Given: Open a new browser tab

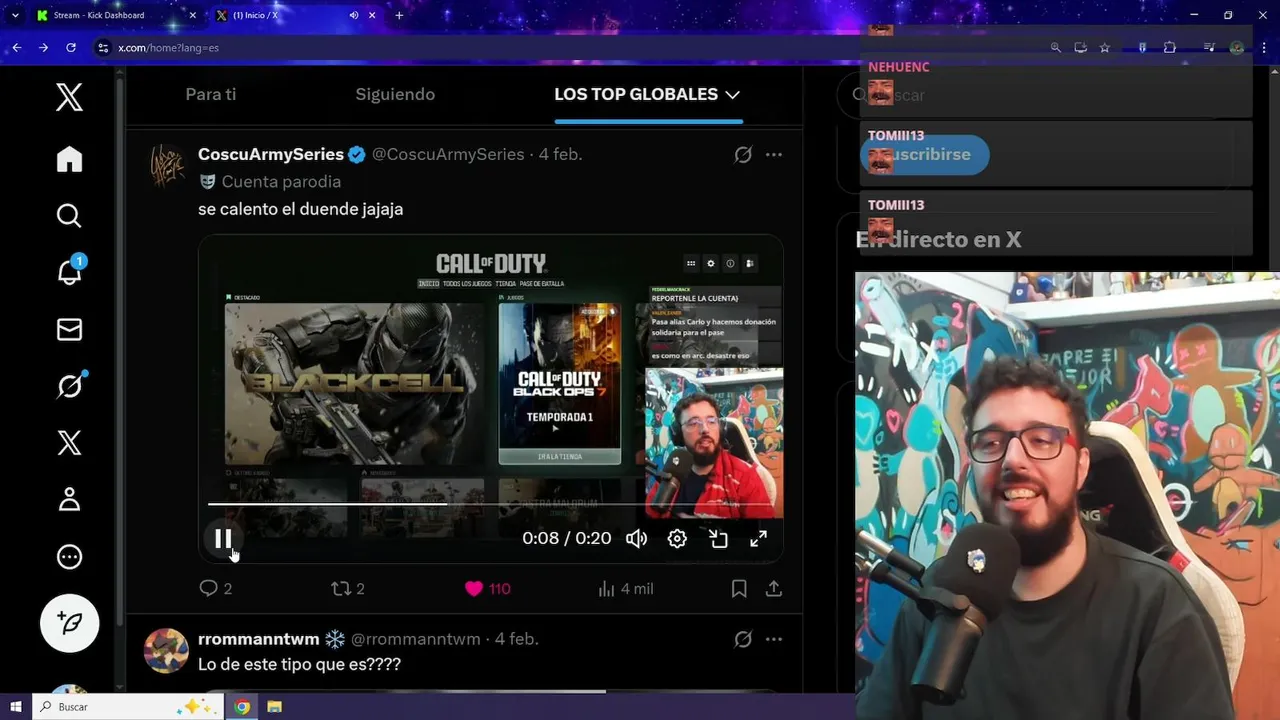Looking at the screenshot, I should [x=399, y=15].
